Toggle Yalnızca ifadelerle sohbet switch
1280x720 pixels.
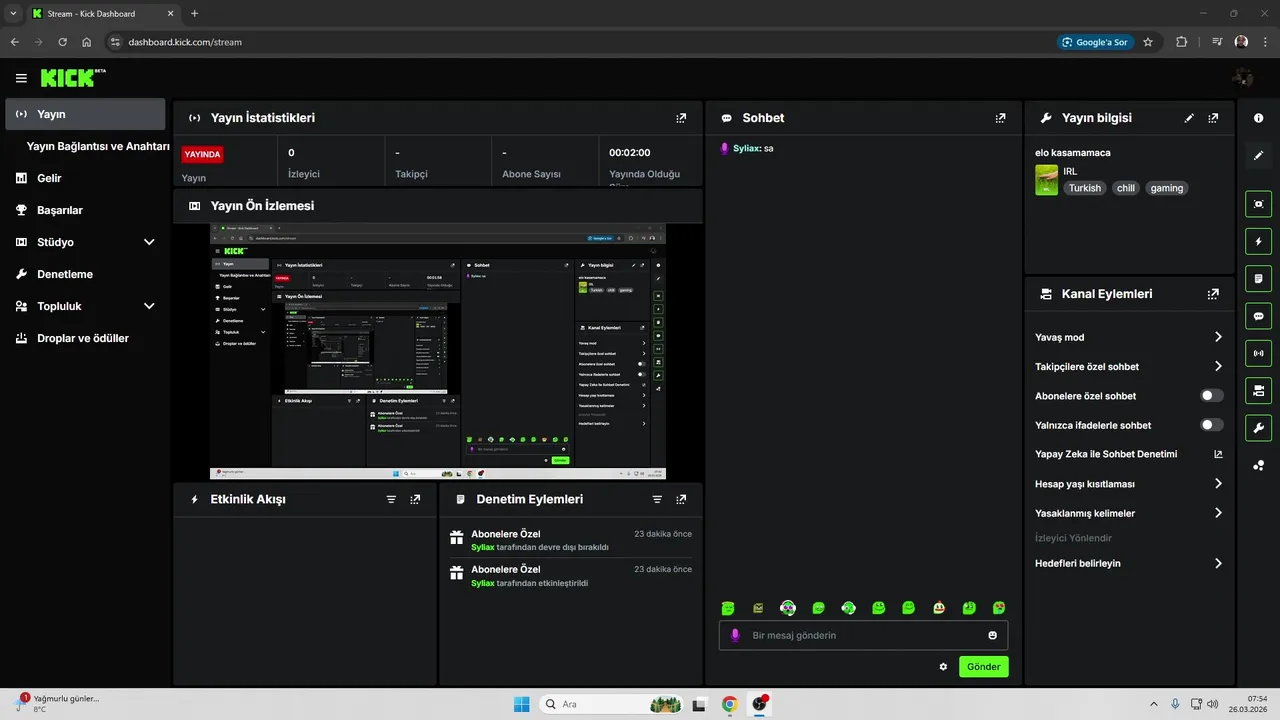(x=1212, y=425)
